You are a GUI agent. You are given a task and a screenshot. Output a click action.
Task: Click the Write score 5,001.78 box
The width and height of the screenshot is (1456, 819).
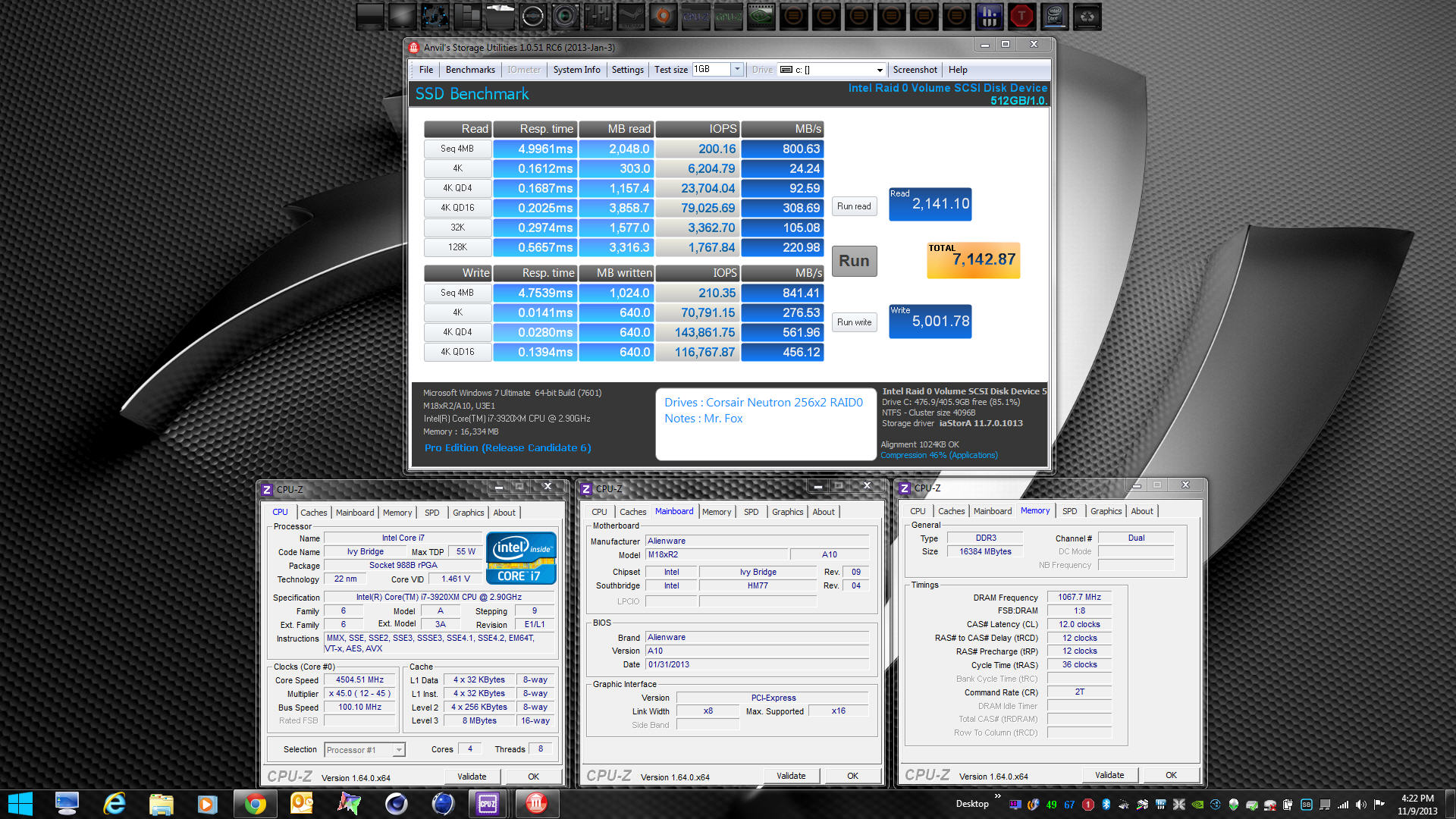930,322
